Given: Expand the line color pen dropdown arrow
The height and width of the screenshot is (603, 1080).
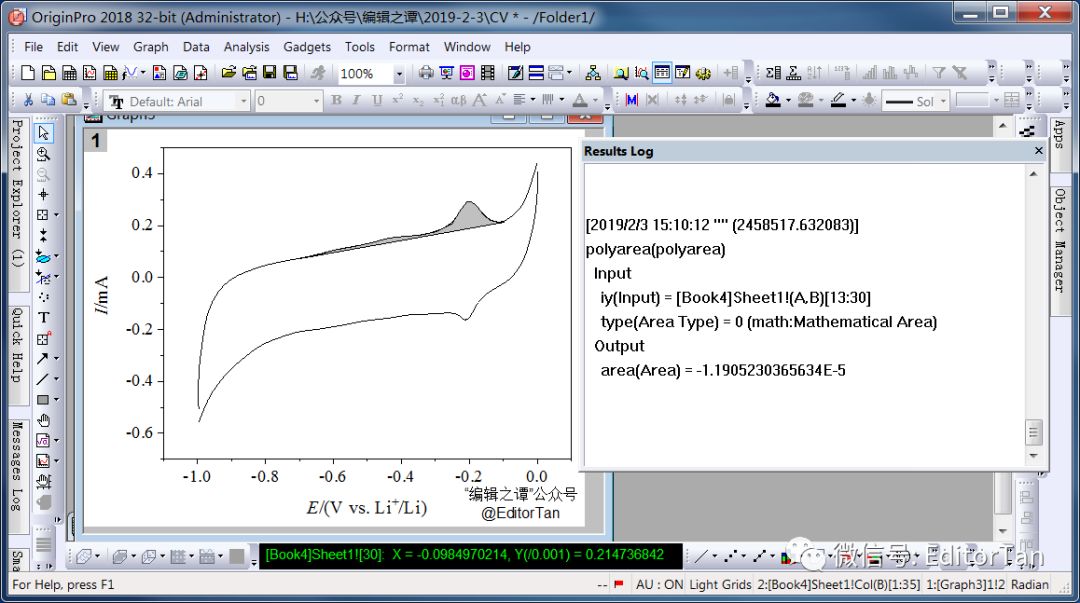Looking at the screenshot, I should pos(853,101).
